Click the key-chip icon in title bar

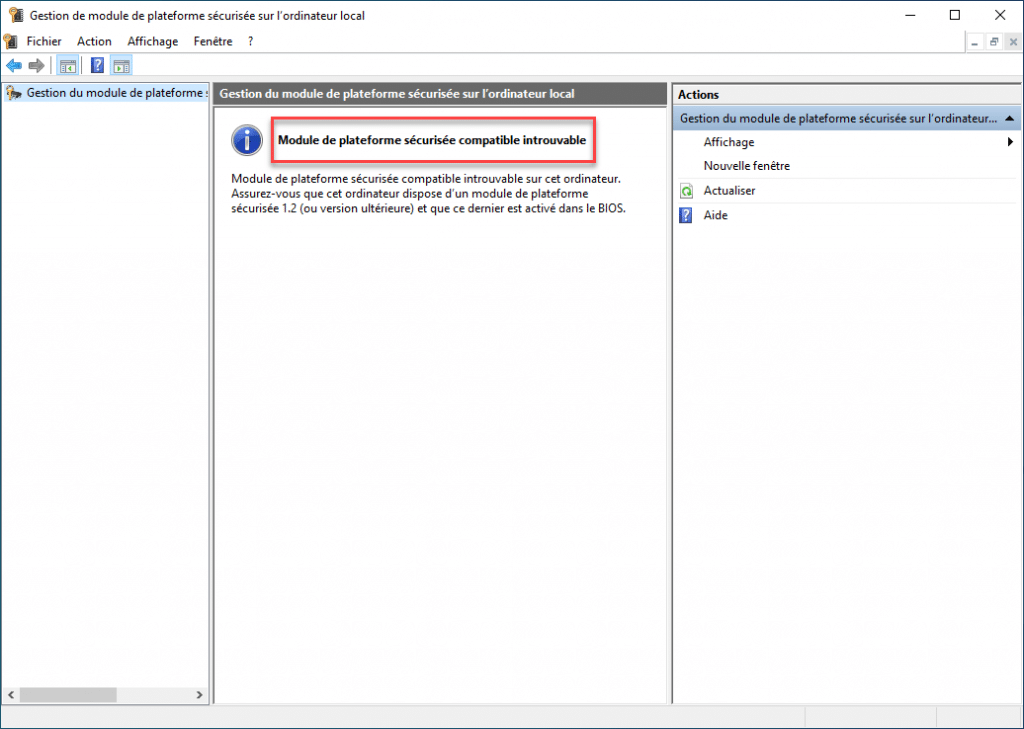[x=15, y=15]
